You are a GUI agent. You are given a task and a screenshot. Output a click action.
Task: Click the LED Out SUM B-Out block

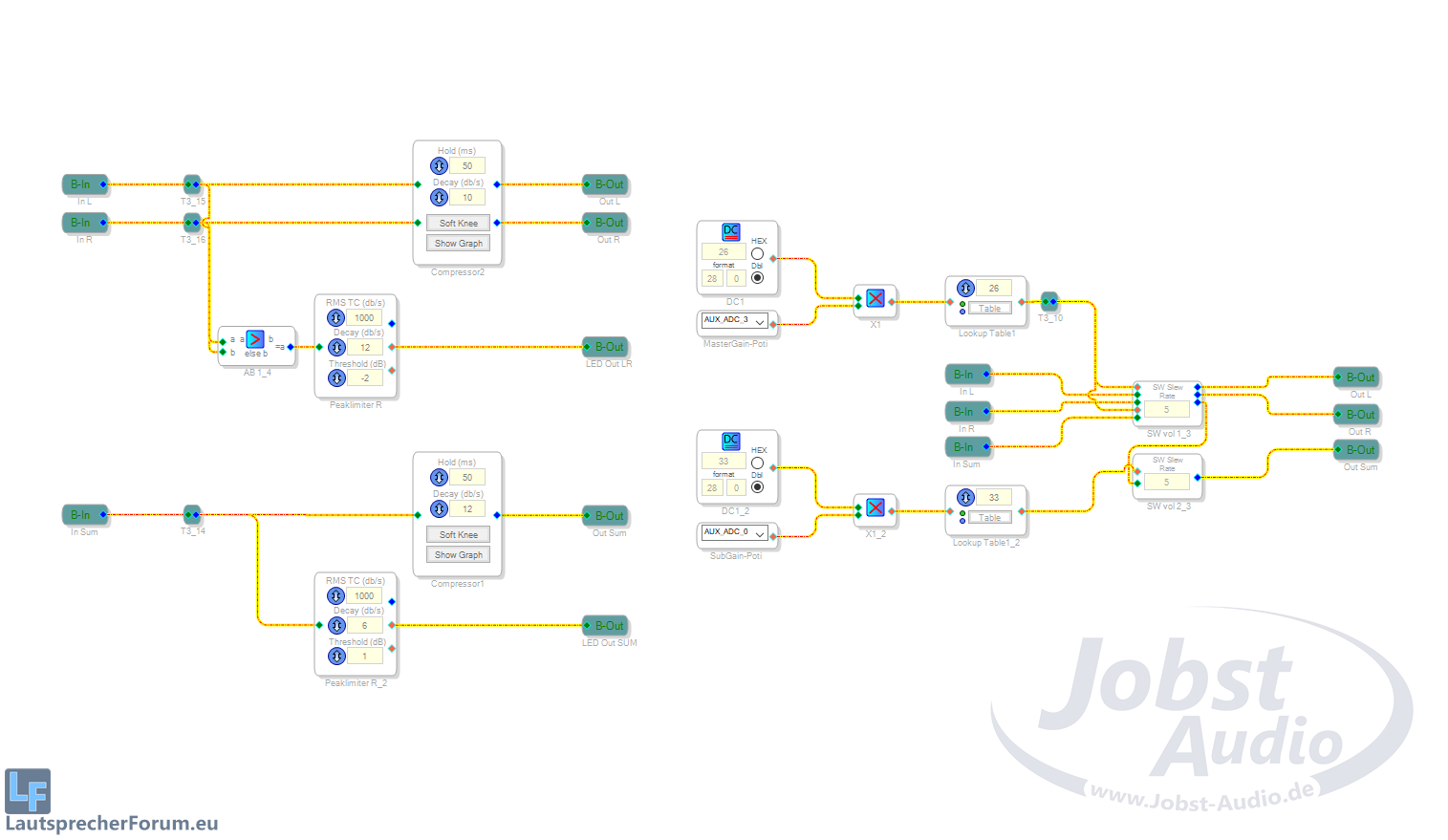606,626
